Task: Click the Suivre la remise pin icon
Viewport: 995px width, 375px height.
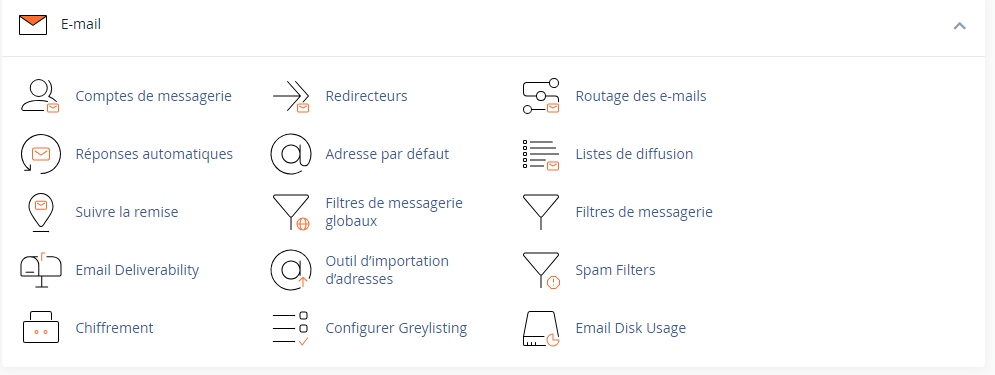Action: [x=41, y=212]
